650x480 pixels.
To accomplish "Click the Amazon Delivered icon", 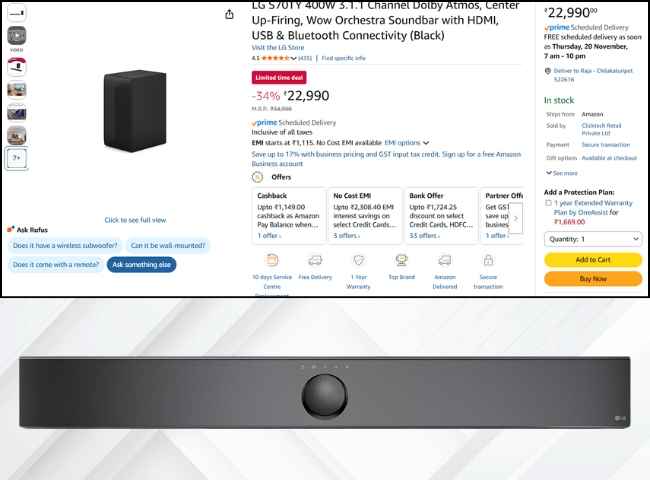I will click(445, 260).
